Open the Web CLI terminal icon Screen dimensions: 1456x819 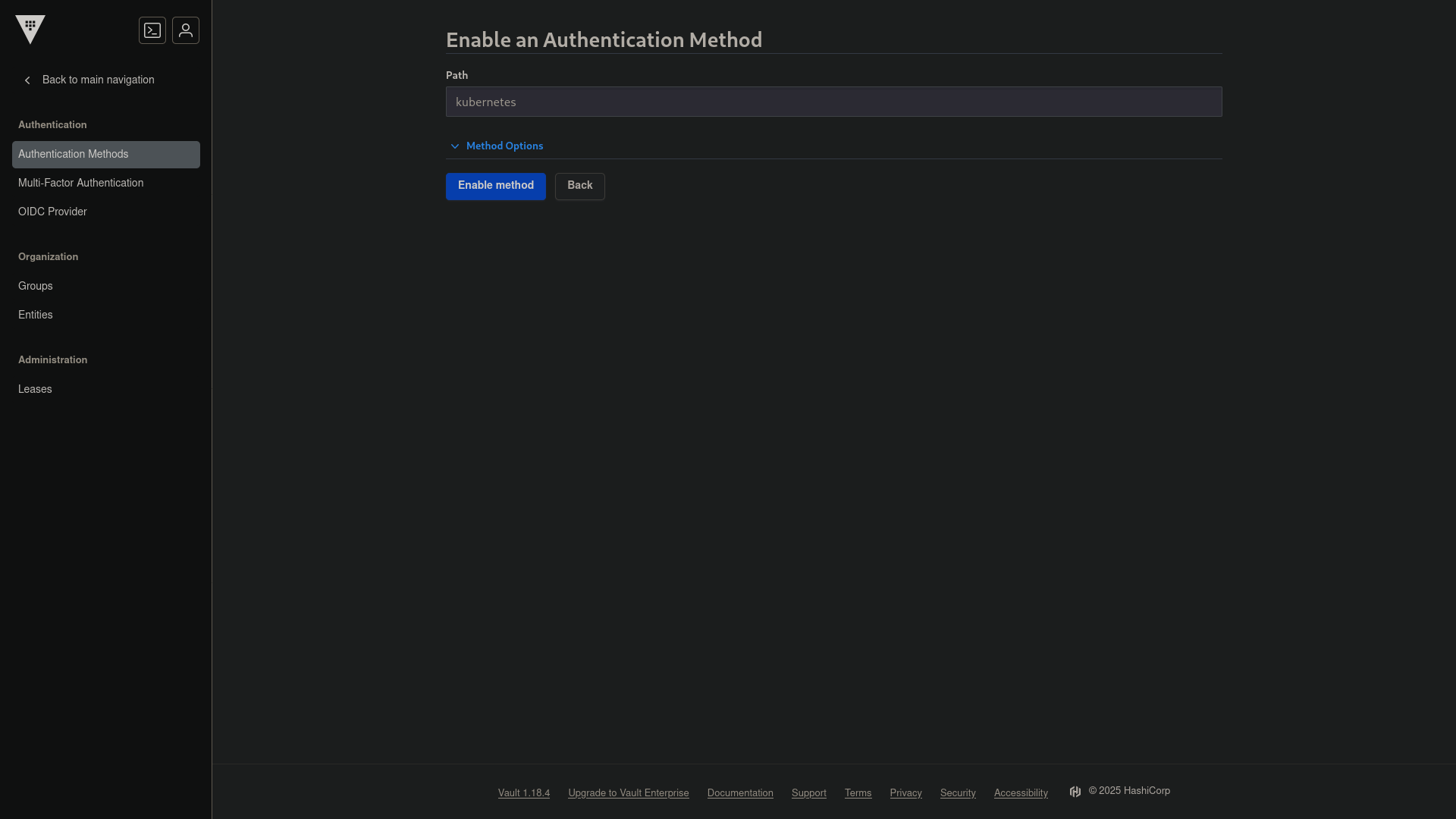point(152,30)
